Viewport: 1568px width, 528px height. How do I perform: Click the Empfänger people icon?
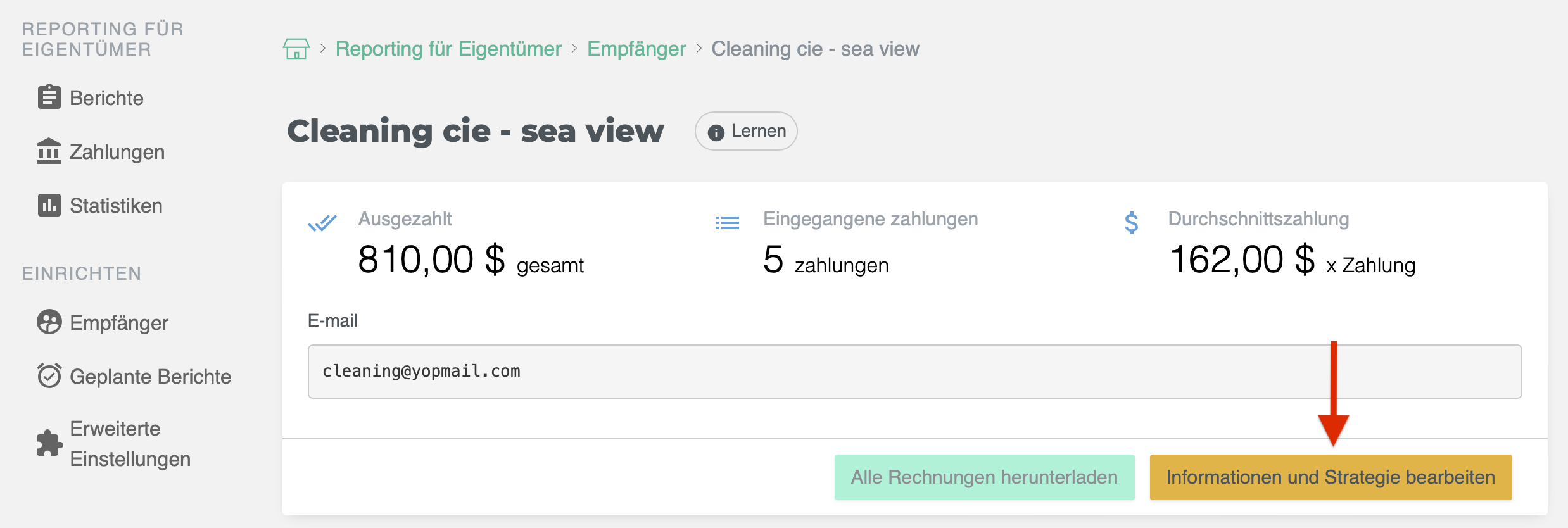coord(49,322)
